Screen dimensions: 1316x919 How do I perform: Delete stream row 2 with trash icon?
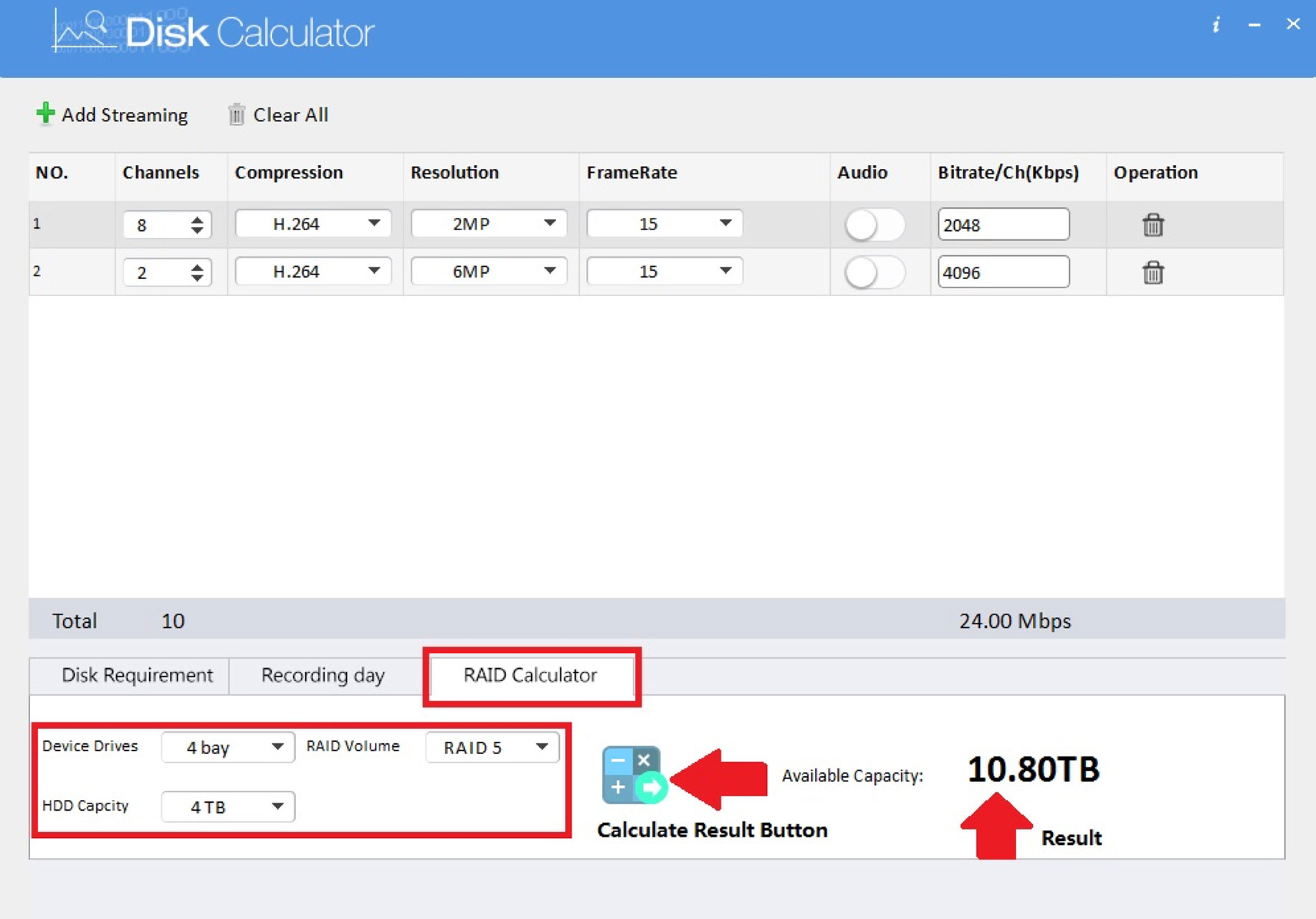coord(1153,272)
